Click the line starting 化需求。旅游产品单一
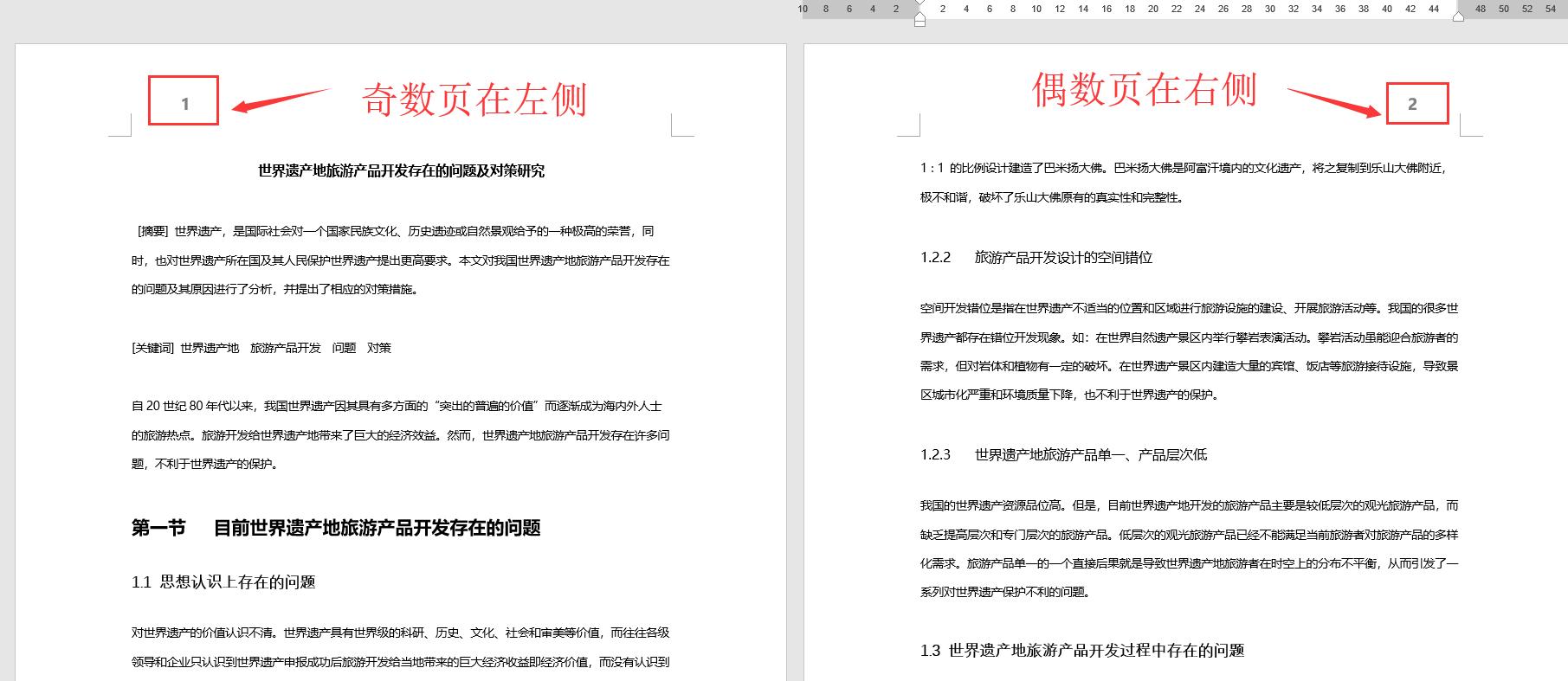Image resolution: width=1568 pixels, height=681 pixels. click(x=1189, y=563)
